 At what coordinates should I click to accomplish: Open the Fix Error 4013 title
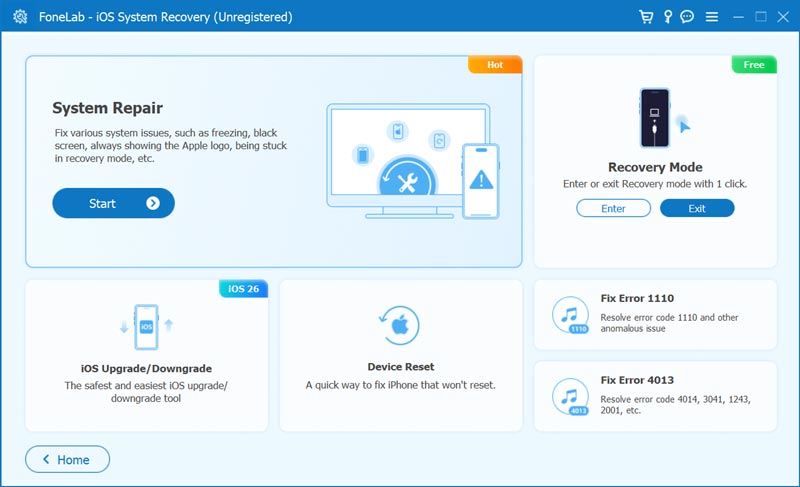(x=637, y=380)
